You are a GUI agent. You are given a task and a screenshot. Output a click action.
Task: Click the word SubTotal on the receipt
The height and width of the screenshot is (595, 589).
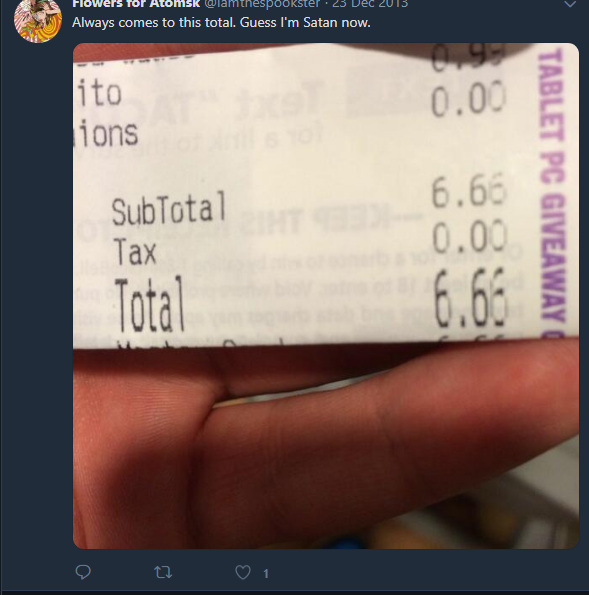tap(169, 209)
